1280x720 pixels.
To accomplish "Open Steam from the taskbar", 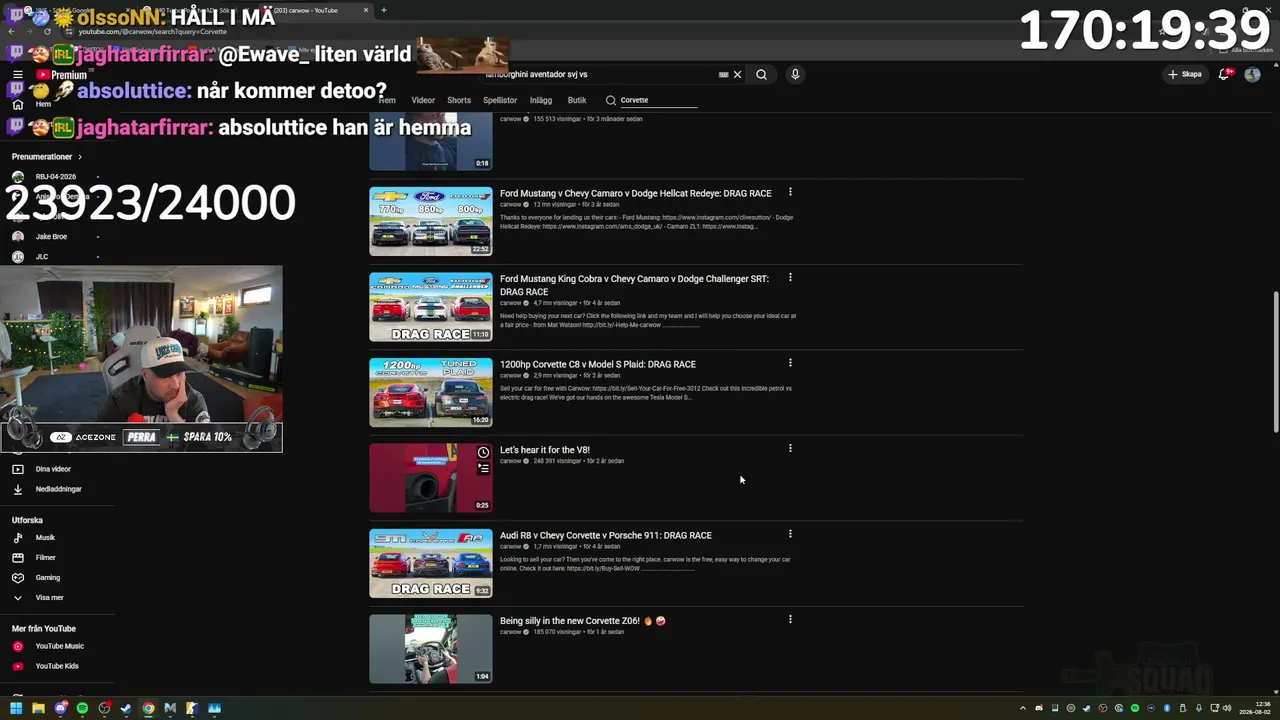I will [x=126, y=708].
